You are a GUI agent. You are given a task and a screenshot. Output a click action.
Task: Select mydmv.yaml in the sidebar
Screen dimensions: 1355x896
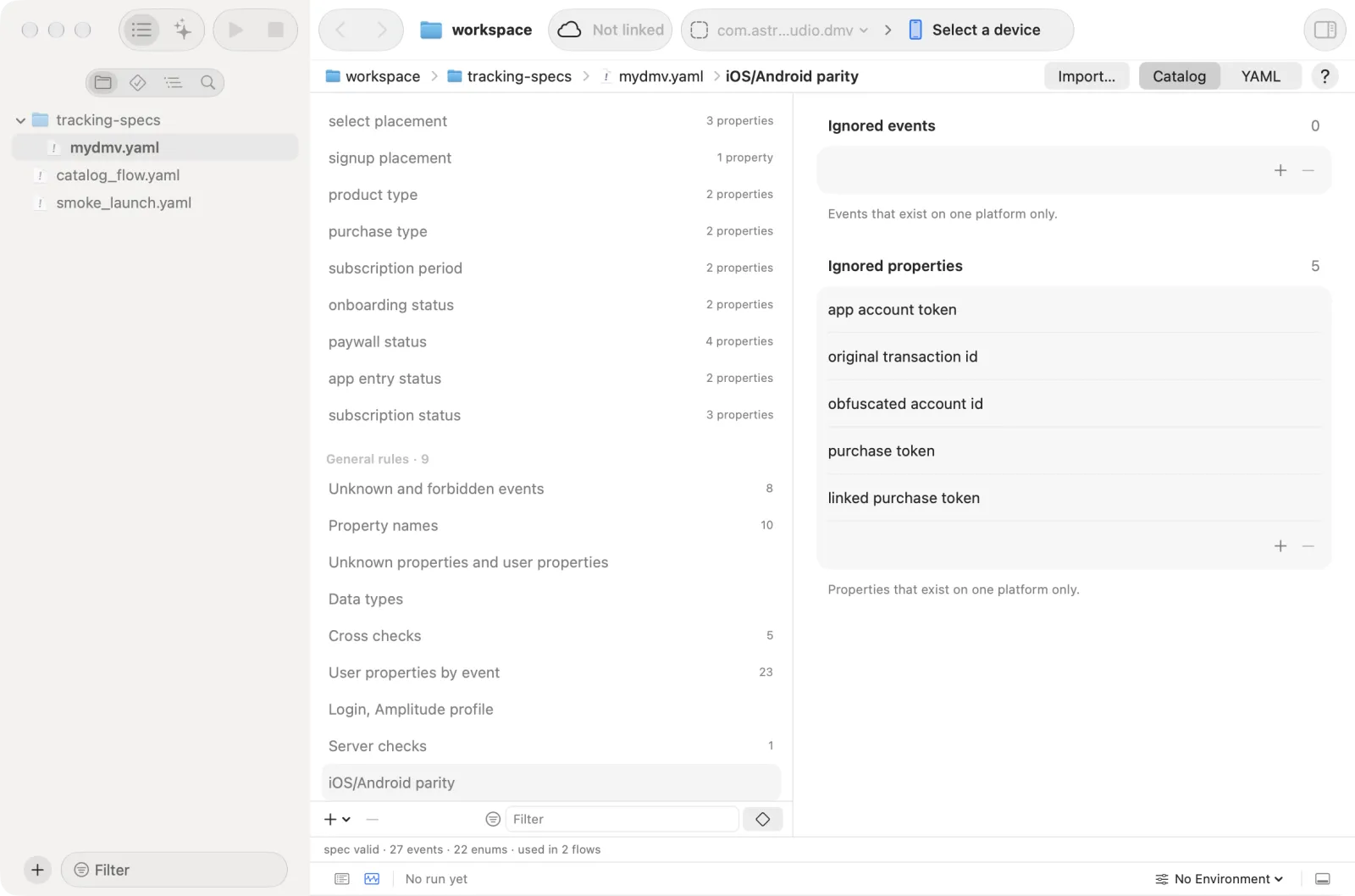pos(155,147)
